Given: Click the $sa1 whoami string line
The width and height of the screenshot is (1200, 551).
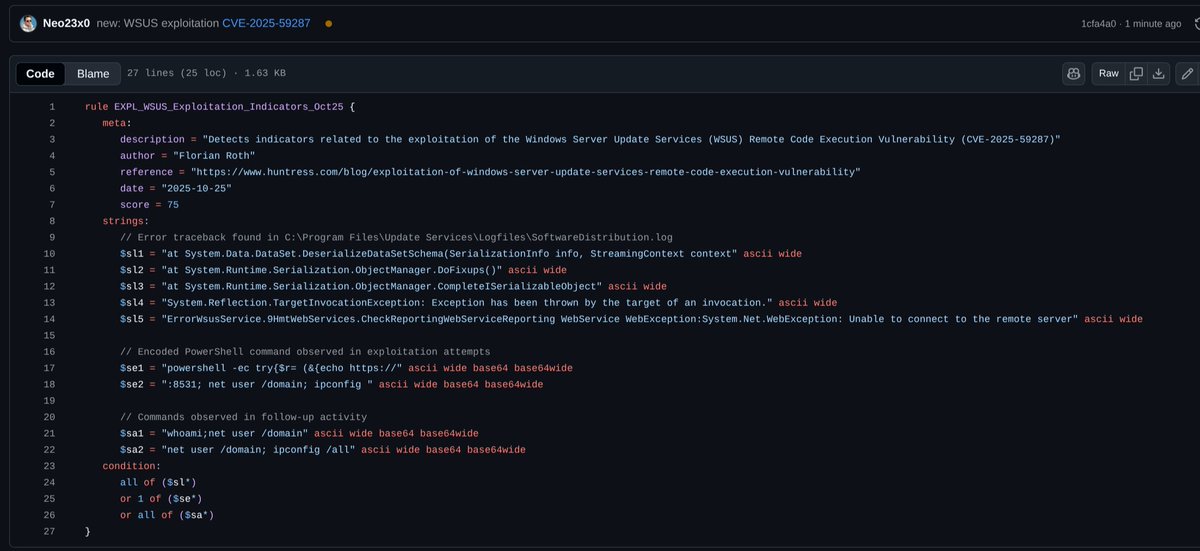Looking at the screenshot, I should coord(299,433).
